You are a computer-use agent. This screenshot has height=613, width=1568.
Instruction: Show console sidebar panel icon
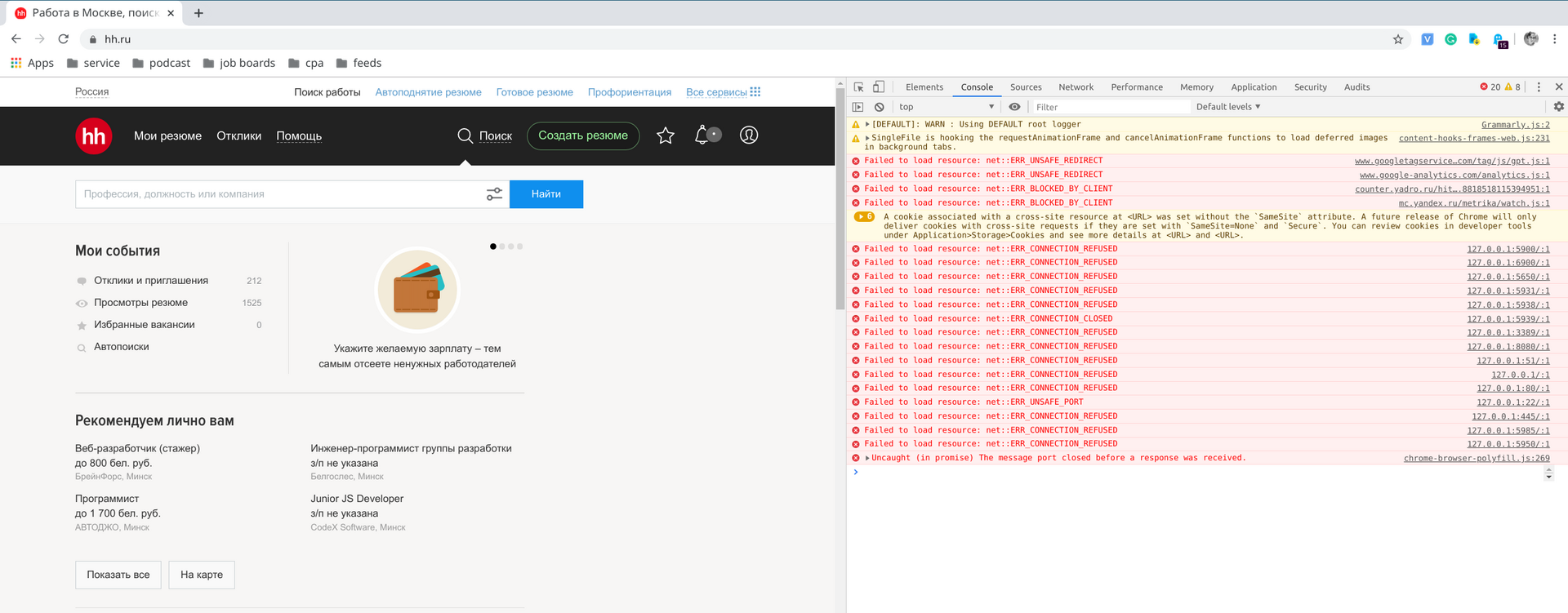[x=857, y=107]
